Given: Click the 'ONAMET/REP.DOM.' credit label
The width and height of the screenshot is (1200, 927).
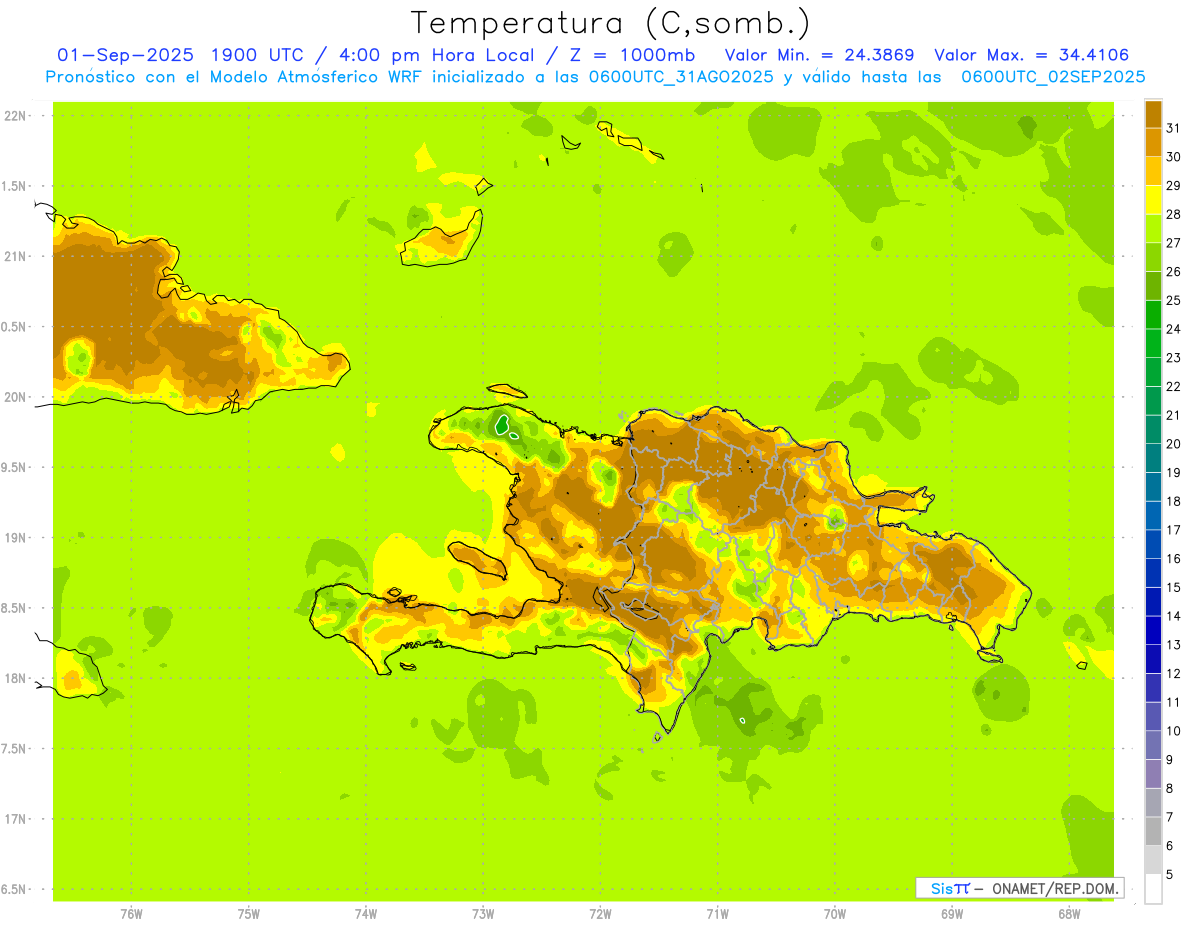Looking at the screenshot, I should point(1055,888).
